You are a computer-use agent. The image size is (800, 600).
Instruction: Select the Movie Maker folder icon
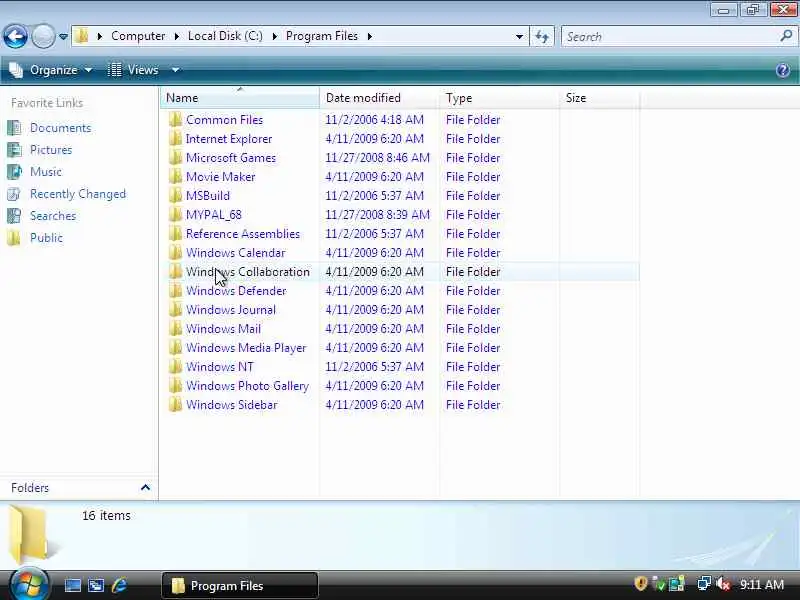[x=176, y=177]
